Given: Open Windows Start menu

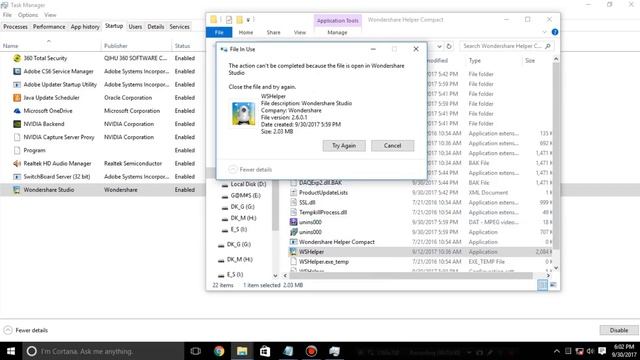Looking at the screenshot, I should tap(11, 351).
